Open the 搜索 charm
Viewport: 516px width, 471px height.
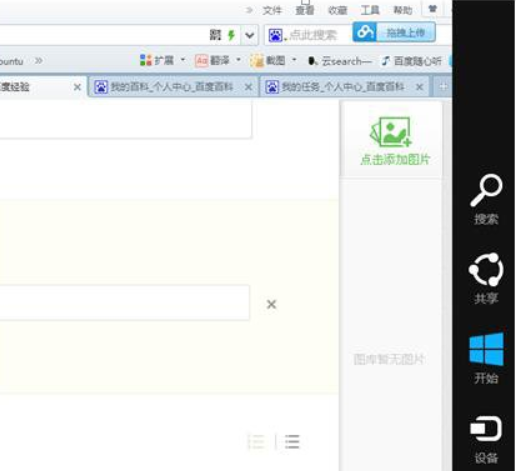(x=486, y=199)
